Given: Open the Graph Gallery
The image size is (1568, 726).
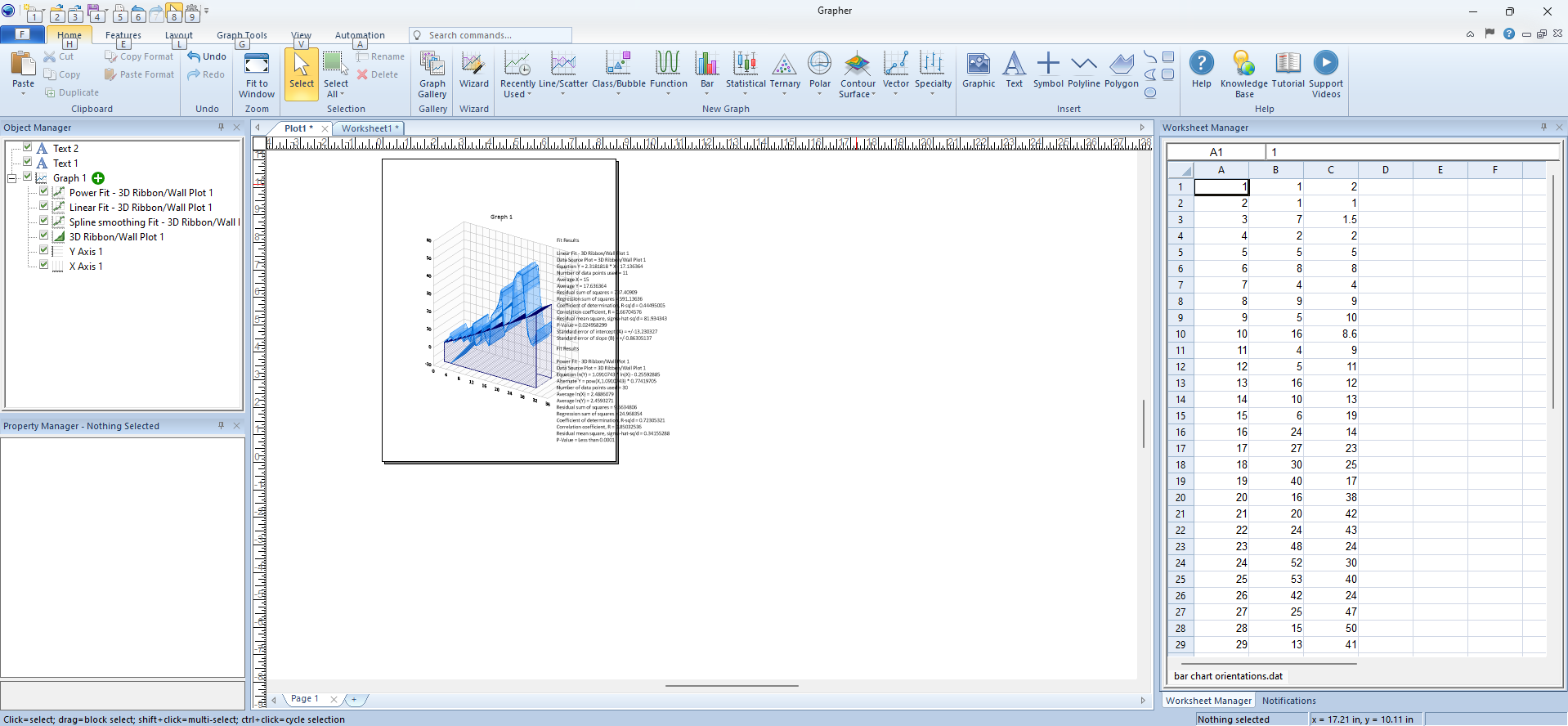Looking at the screenshot, I should pos(432,74).
